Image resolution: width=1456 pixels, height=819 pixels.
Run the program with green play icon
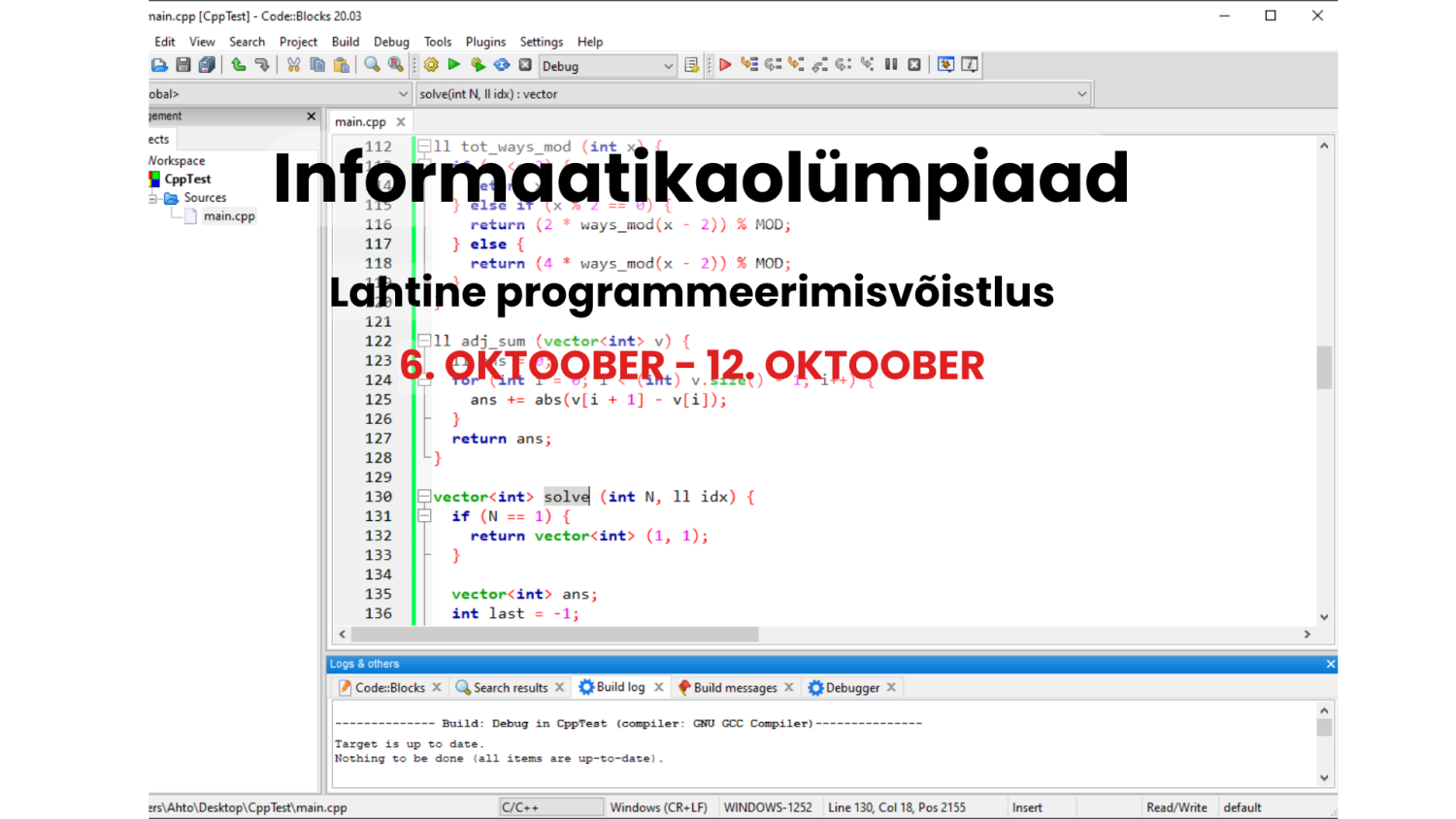point(454,65)
